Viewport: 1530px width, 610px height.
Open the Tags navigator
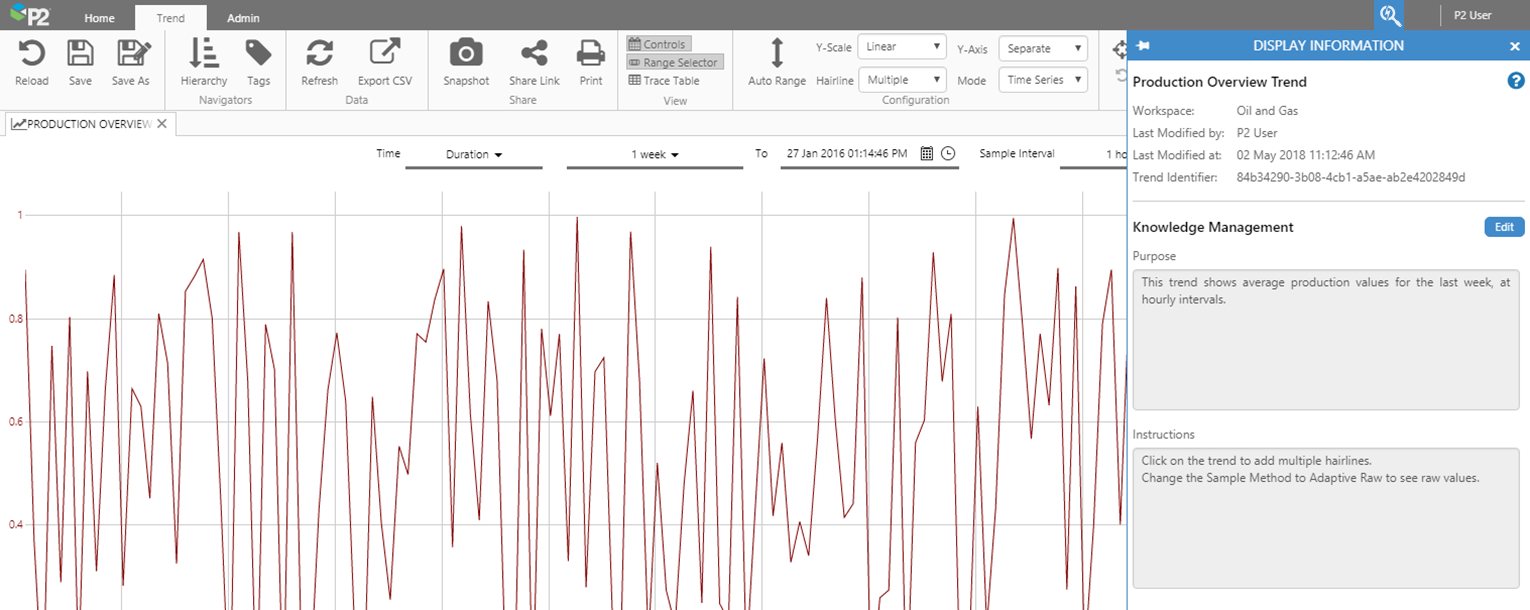pos(258,55)
